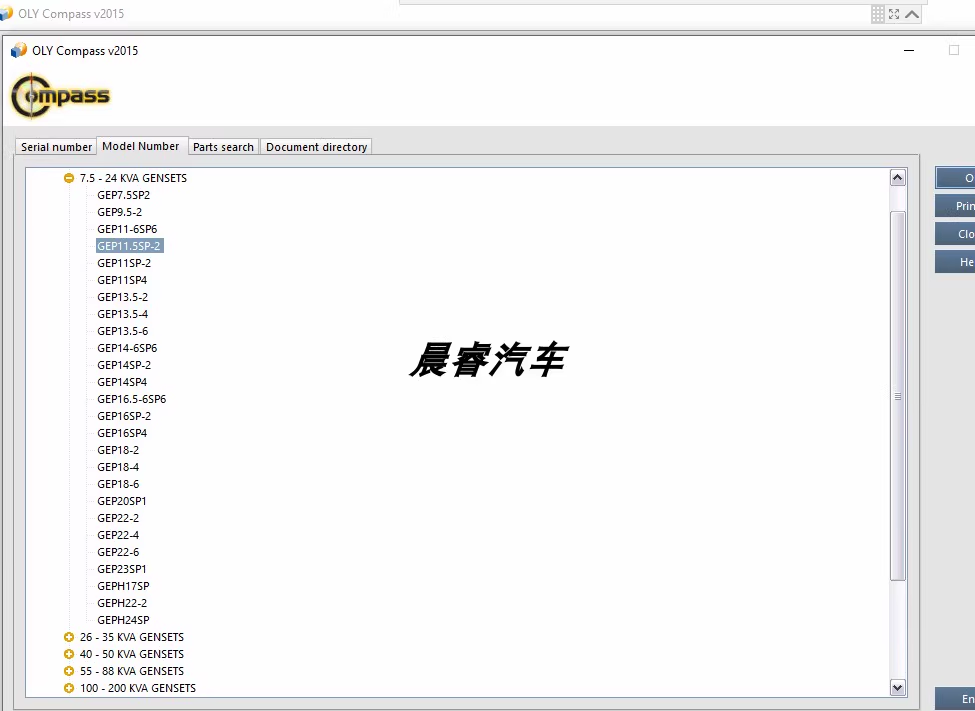975x711 pixels.
Task: Select model GEP11SP-2
Action: [124, 263]
